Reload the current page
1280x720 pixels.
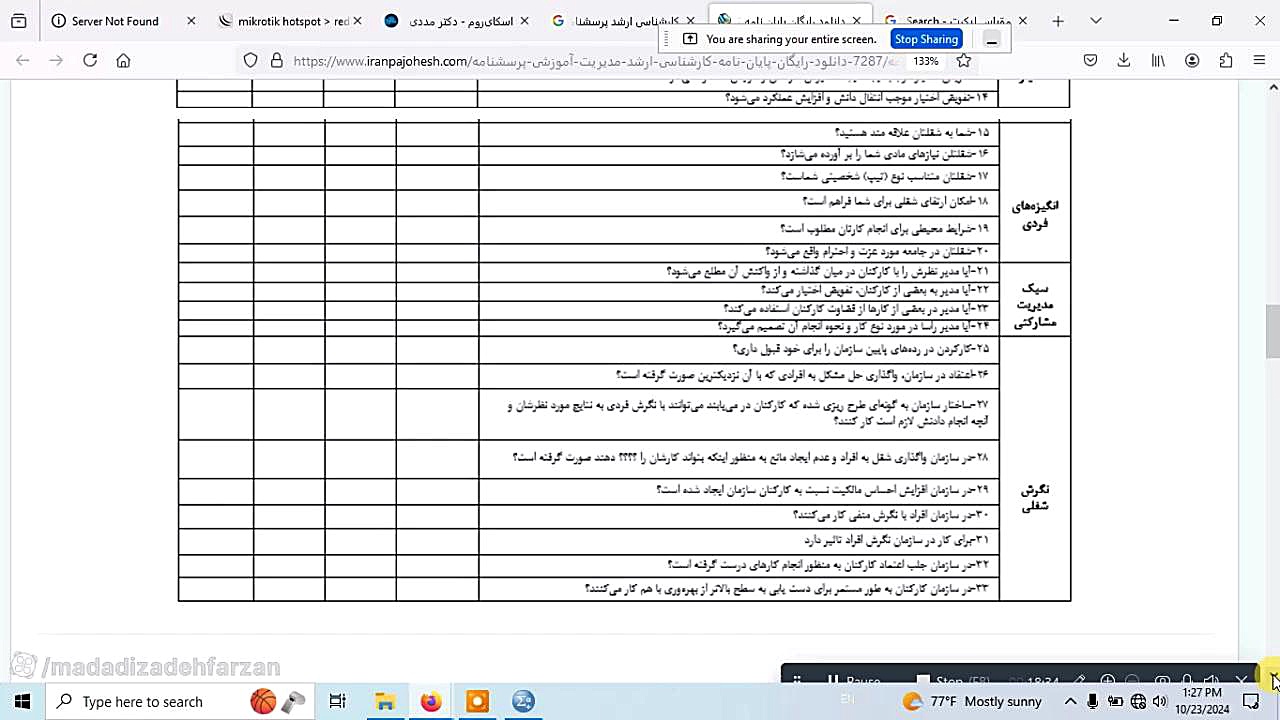point(90,61)
